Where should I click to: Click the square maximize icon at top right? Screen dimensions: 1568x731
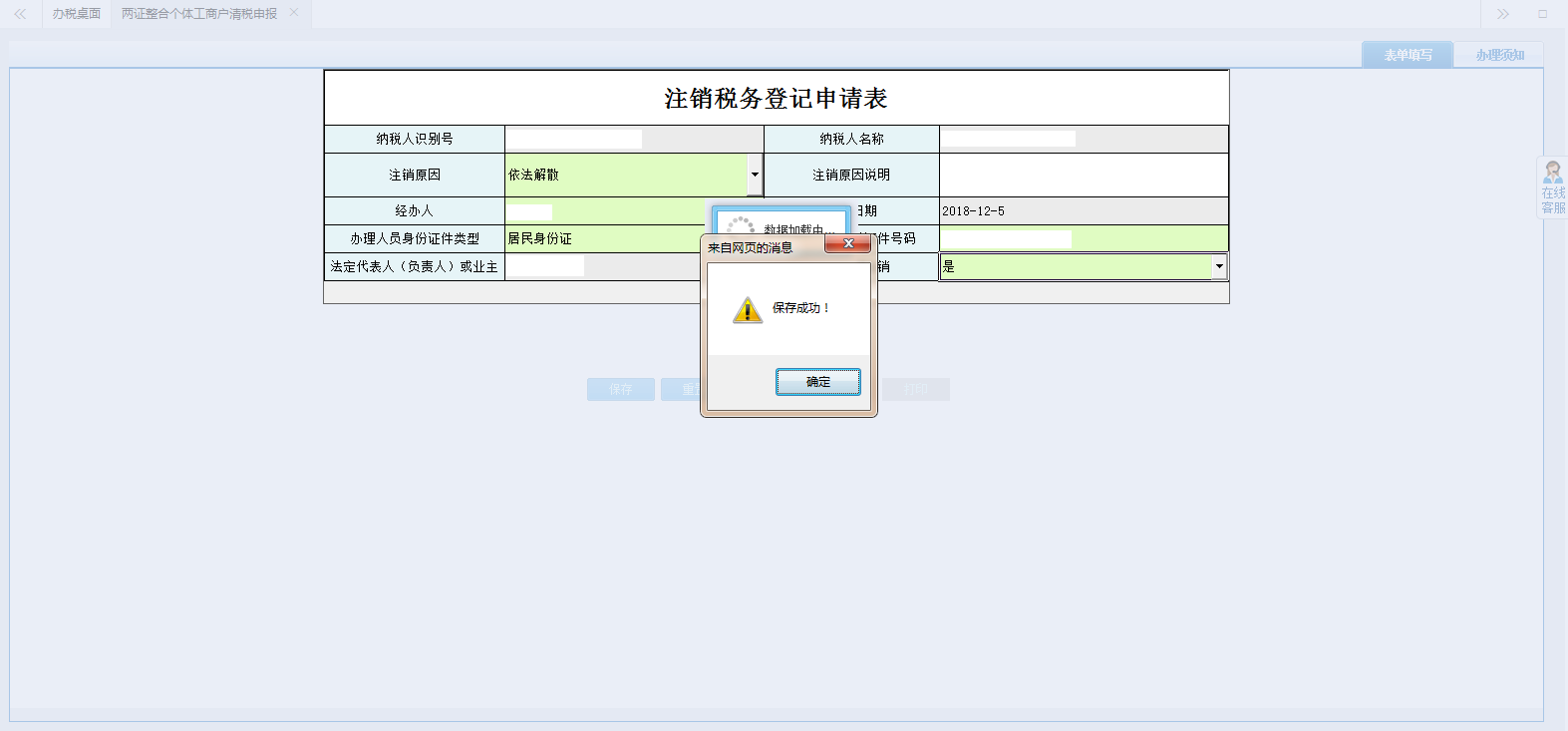coord(1542,14)
